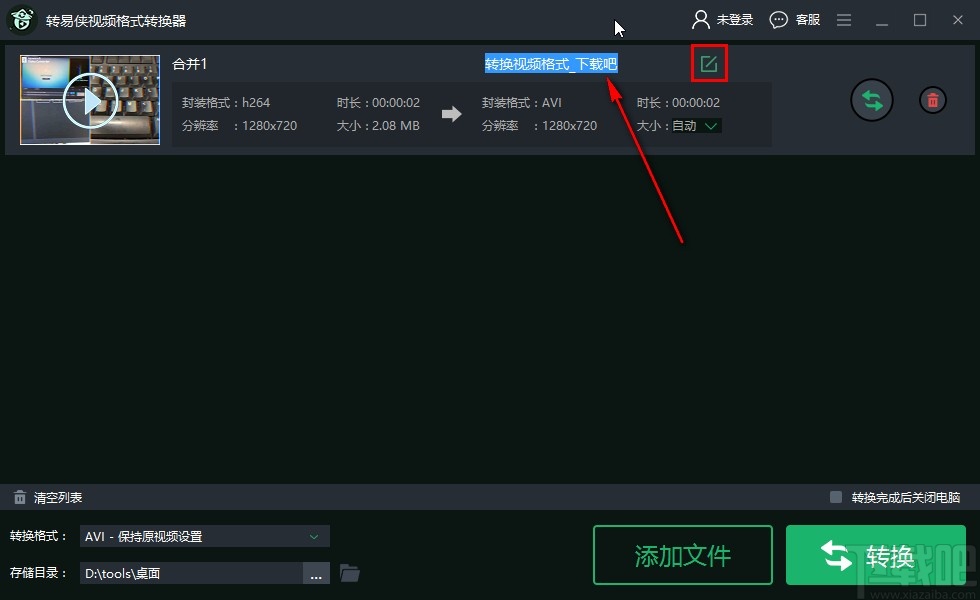Delete 合并1 using the red trash icon
Image resolution: width=980 pixels, height=600 pixels.
(932, 100)
